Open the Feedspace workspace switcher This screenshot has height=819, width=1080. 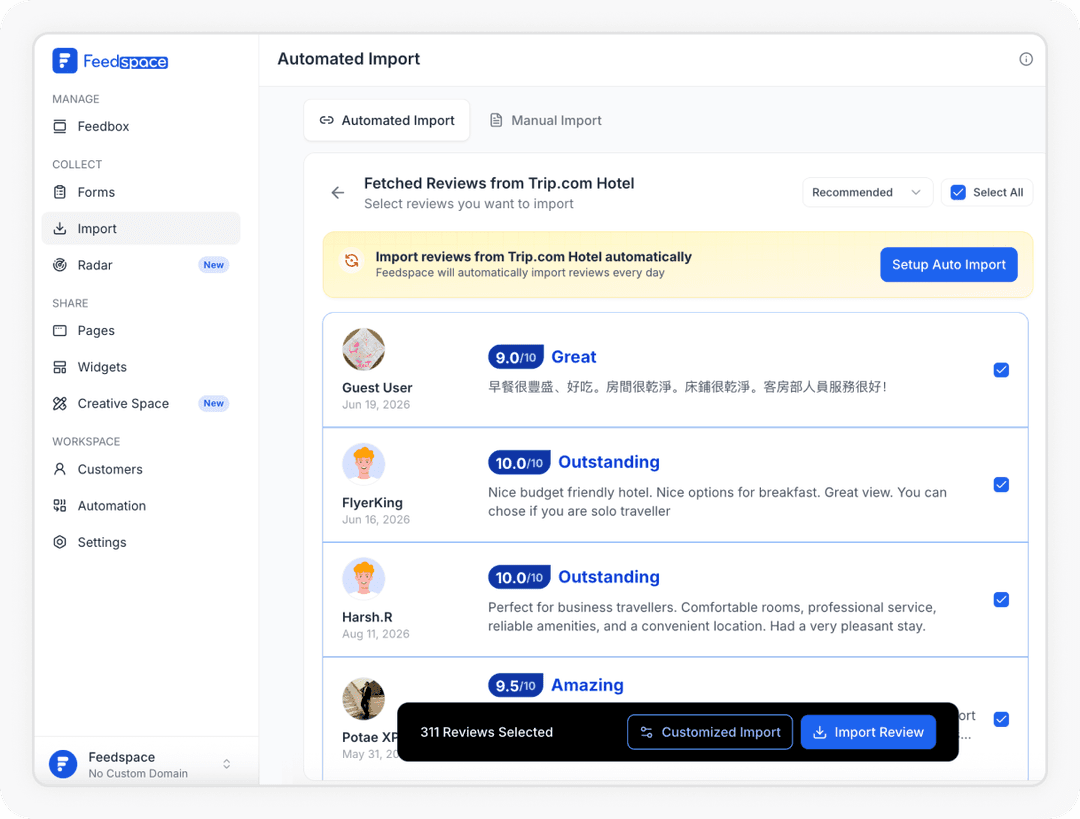click(x=141, y=764)
